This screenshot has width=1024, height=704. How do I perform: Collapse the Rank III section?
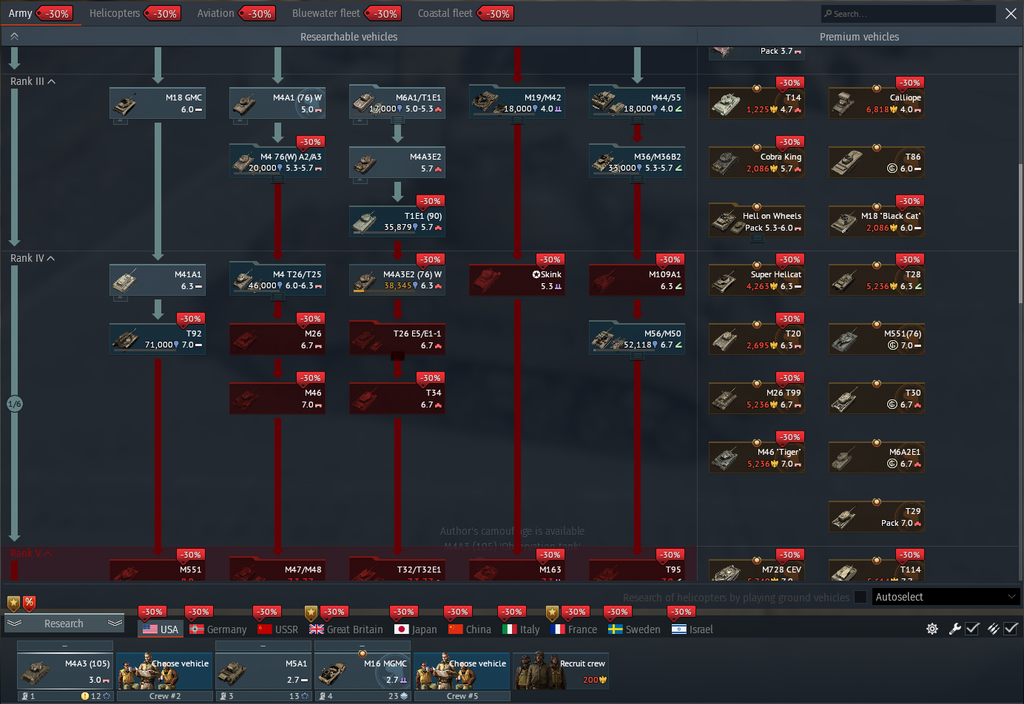[33, 82]
